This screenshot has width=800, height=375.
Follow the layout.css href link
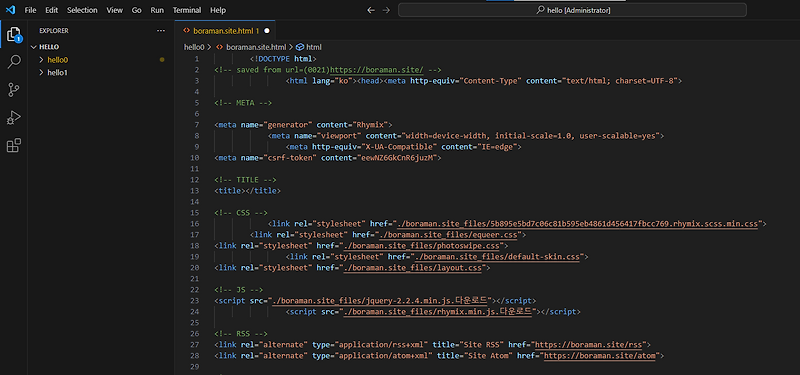(412, 268)
